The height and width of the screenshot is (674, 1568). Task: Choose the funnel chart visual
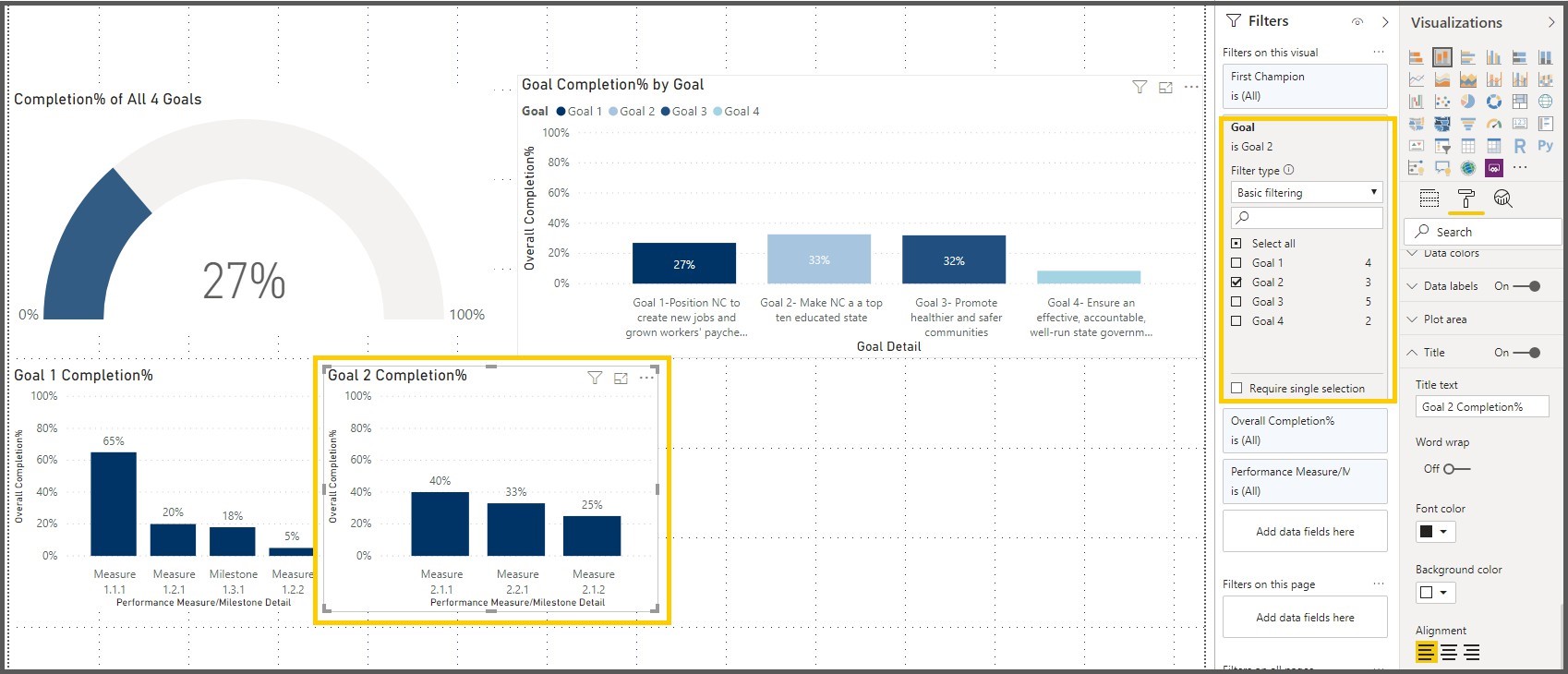pos(1468,124)
